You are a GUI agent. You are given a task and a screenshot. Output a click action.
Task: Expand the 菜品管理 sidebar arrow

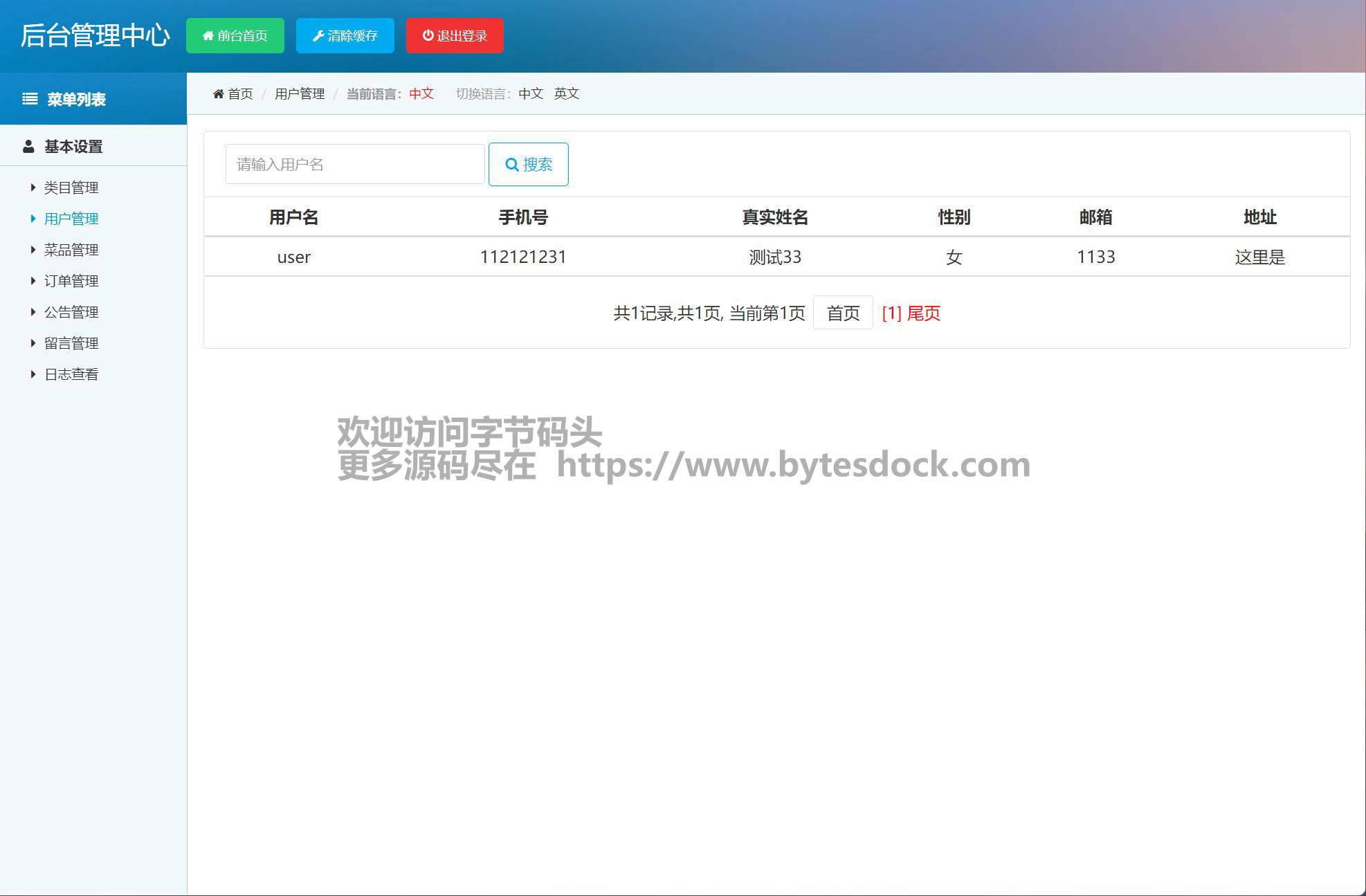pyautogui.click(x=33, y=249)
